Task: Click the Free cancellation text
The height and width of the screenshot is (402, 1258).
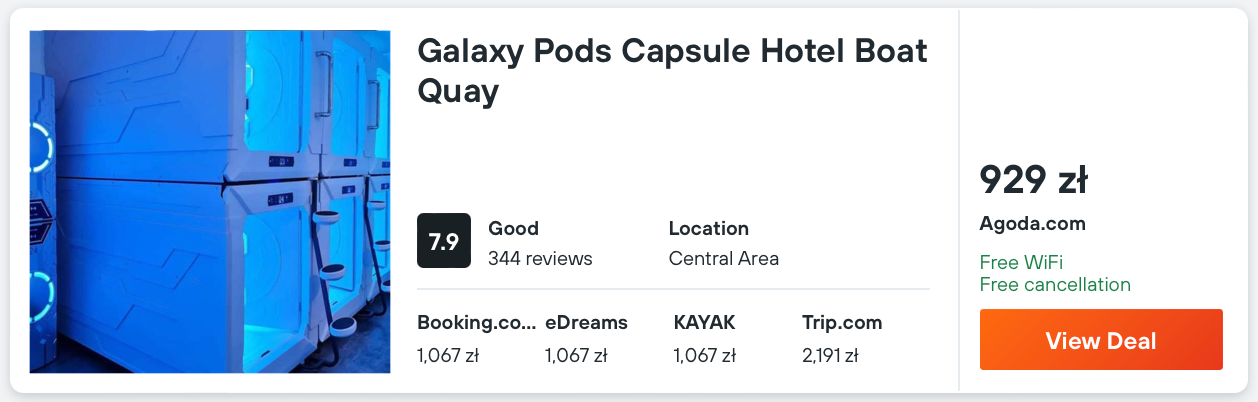Action: [1055, 284]
